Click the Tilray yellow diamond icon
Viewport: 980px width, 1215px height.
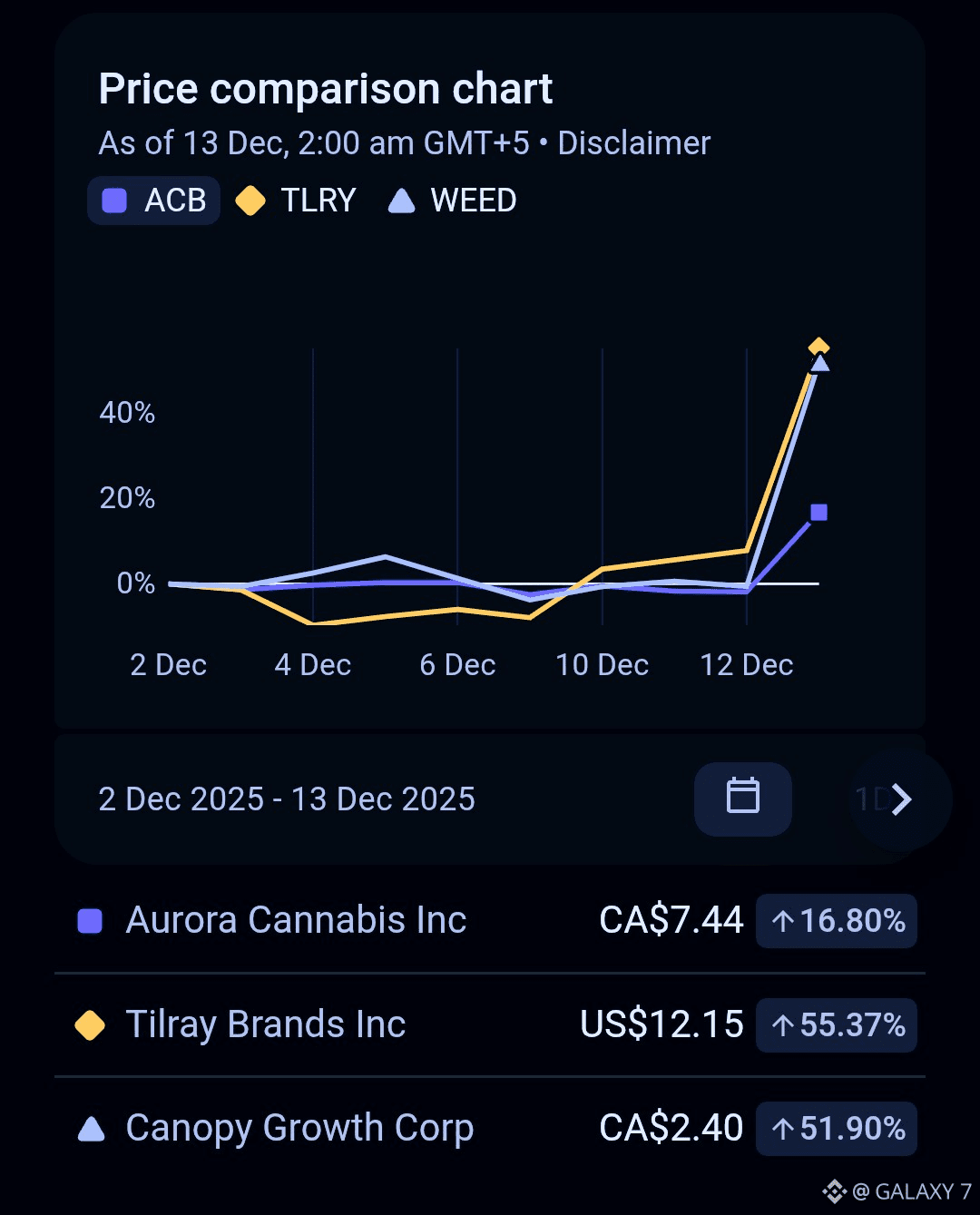coord(90,1025)
